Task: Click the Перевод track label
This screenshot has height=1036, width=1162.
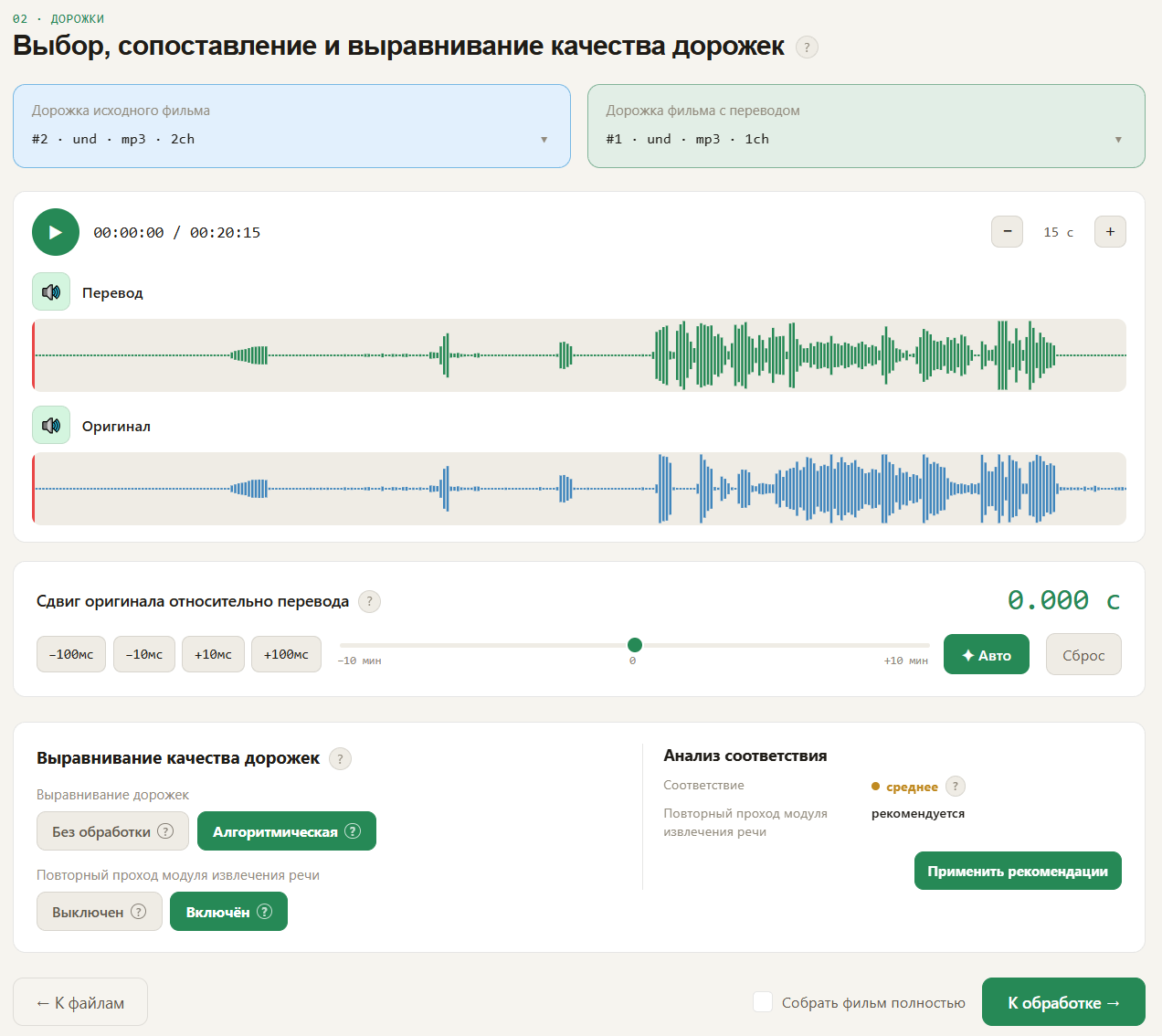Action: (x=112, y=292)
